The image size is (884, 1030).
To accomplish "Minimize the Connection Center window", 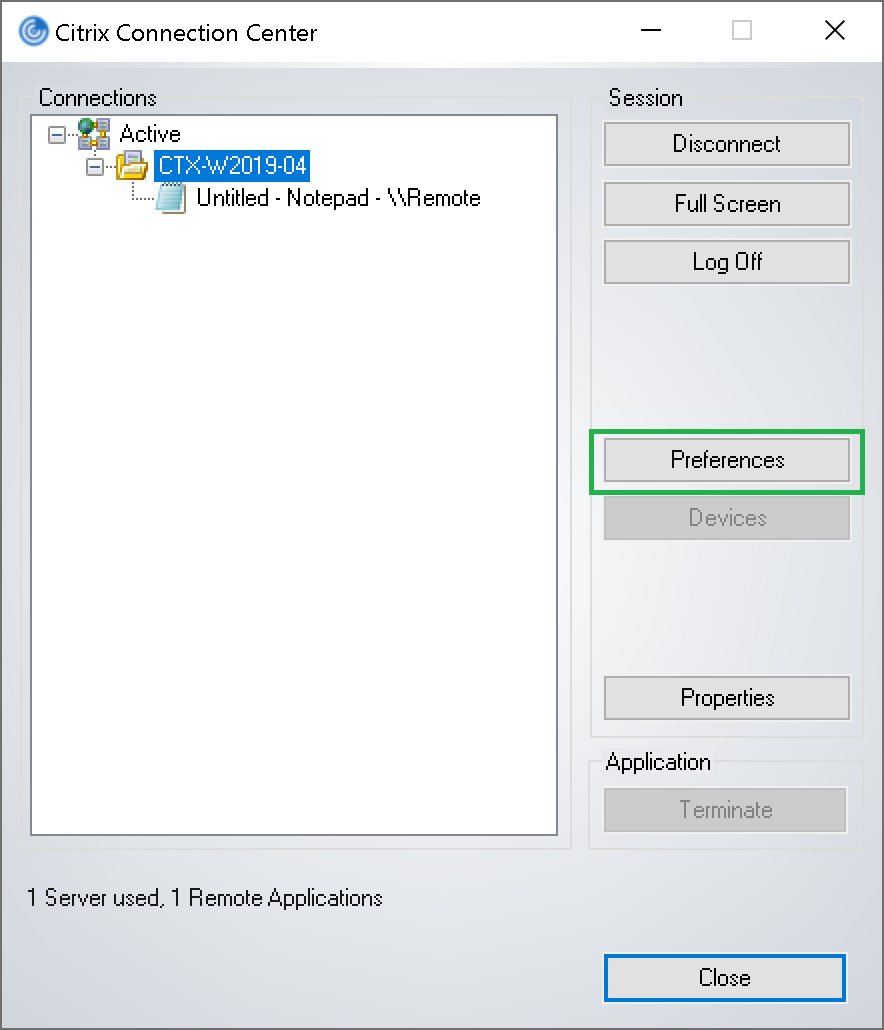I will tap(650, 31).
